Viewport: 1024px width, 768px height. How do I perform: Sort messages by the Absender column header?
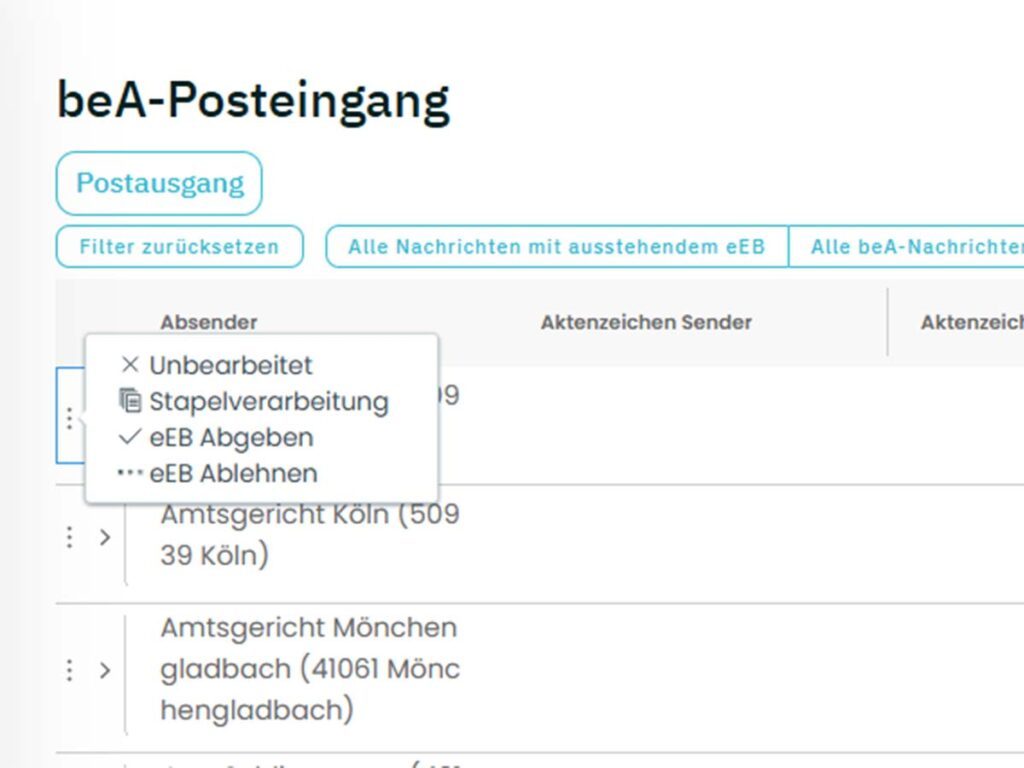click(210, 322)
